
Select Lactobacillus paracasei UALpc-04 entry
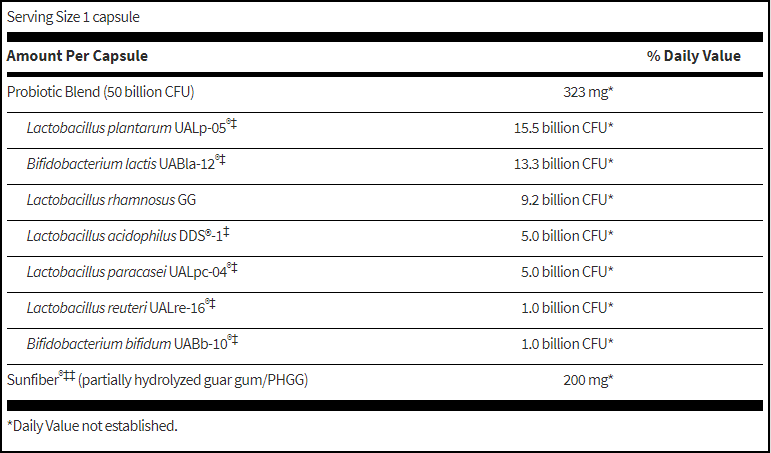tap(132, 271)
